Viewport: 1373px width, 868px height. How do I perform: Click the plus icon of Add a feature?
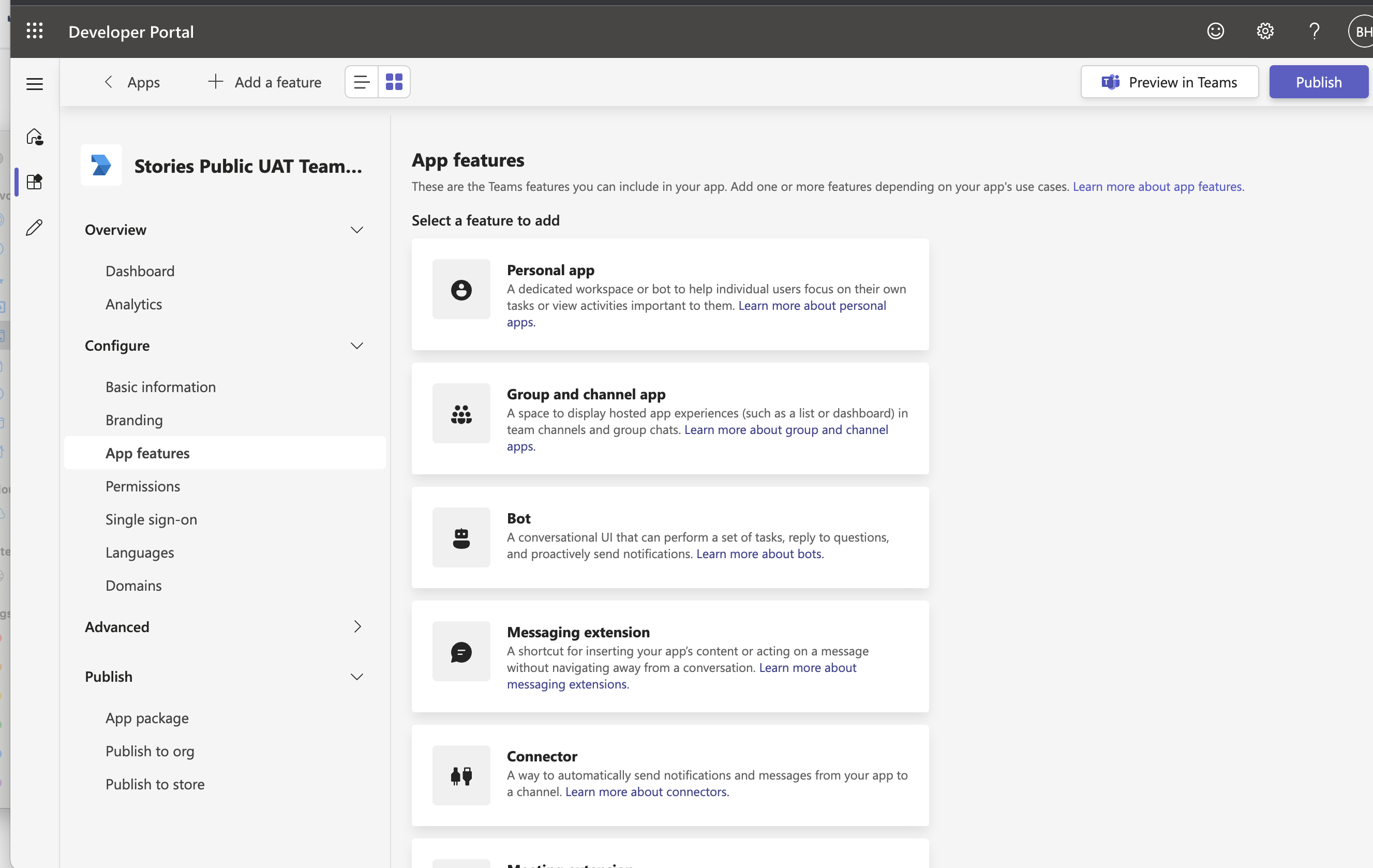(216, 82)
